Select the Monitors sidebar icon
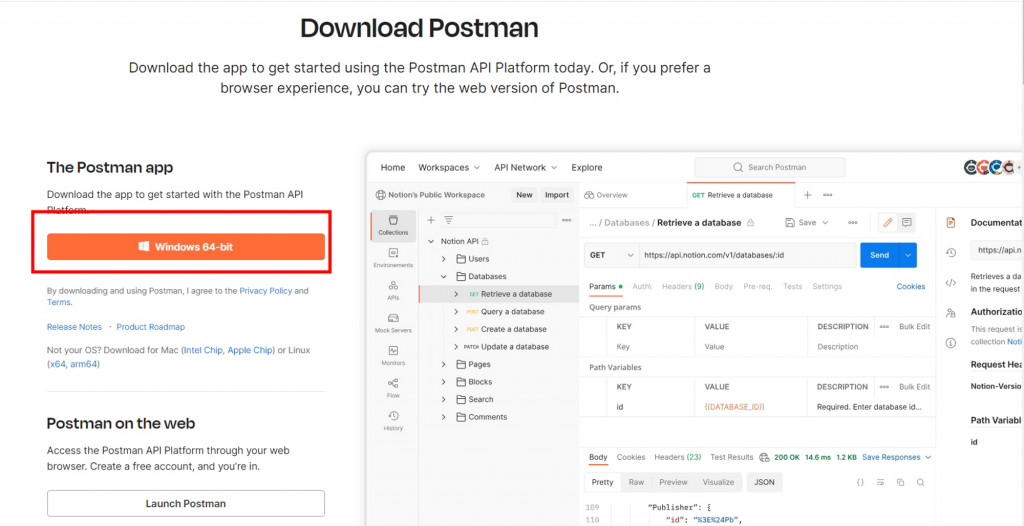Image resolution: width=1024 pixels, height=526 pixels. click(x=393, y=356)
